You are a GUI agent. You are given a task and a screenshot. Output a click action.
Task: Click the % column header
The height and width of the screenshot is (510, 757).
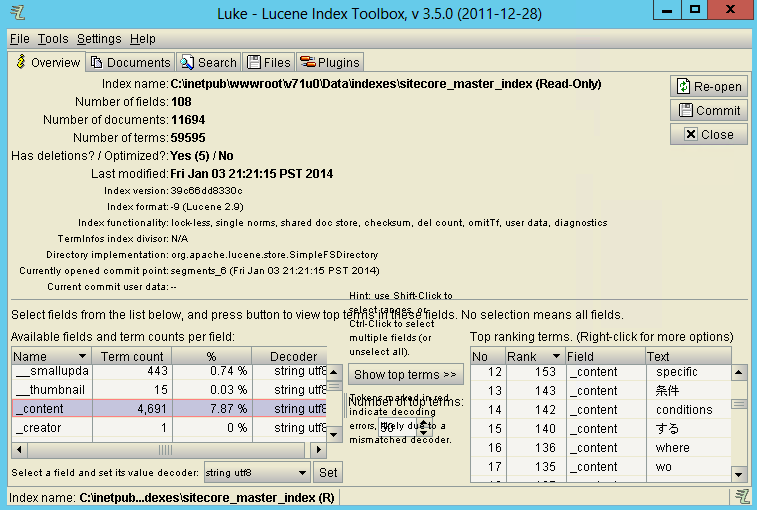pyautogui.click(x=211, y=356)
